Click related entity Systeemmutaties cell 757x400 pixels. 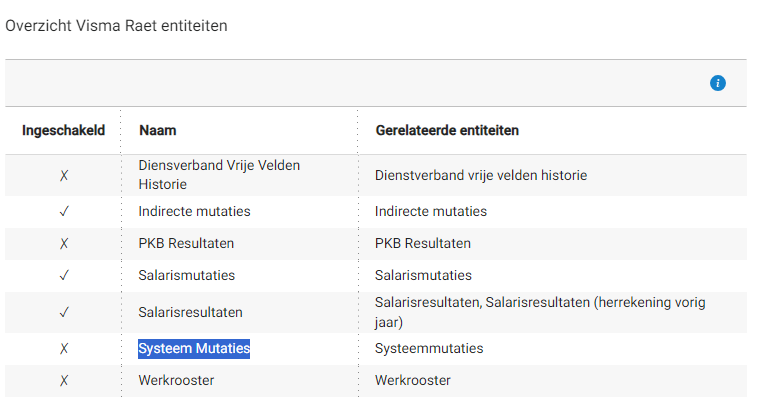point(429,348)
